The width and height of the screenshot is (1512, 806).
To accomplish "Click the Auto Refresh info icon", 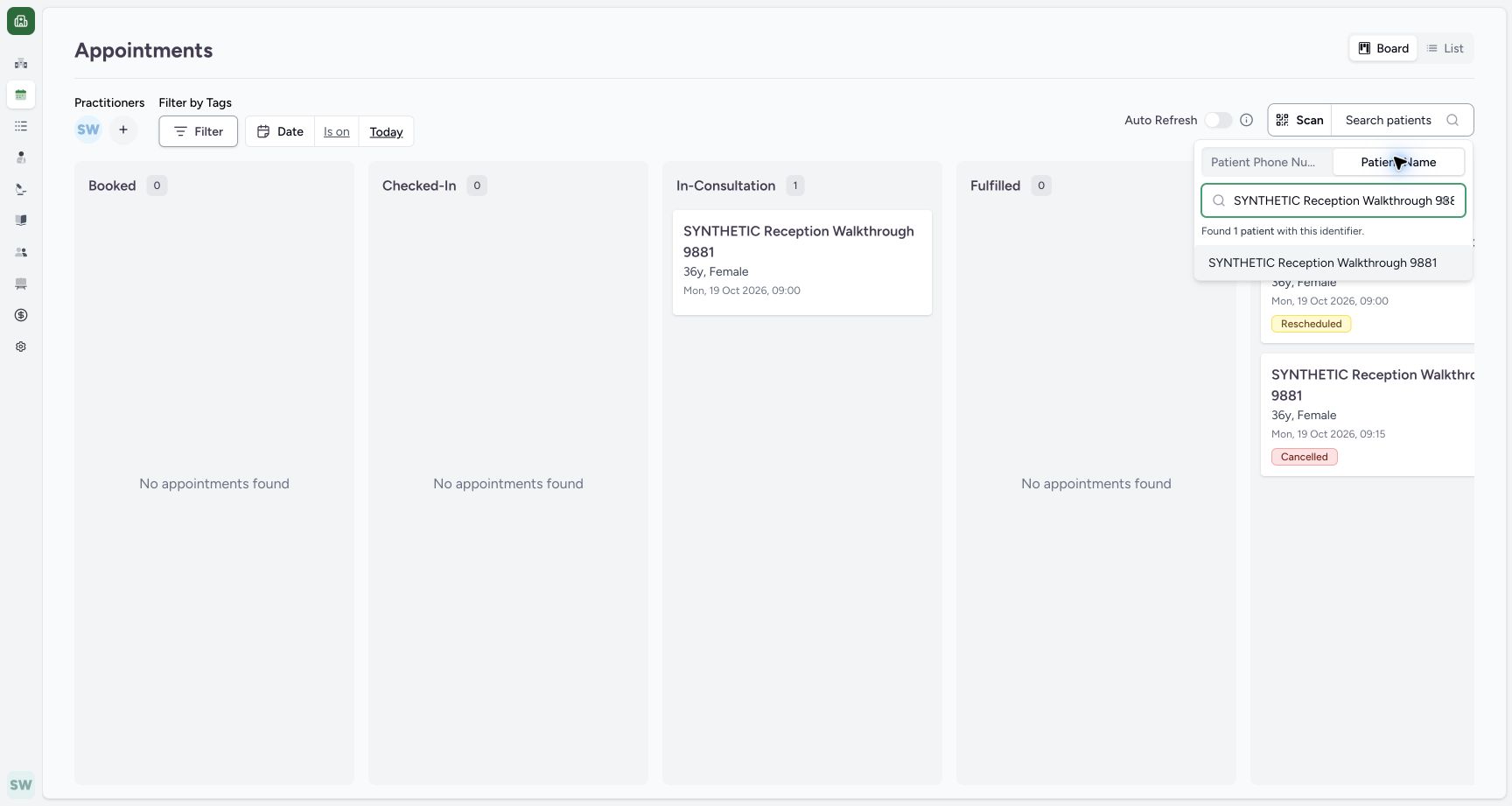I will click(x=1247, y=120).
